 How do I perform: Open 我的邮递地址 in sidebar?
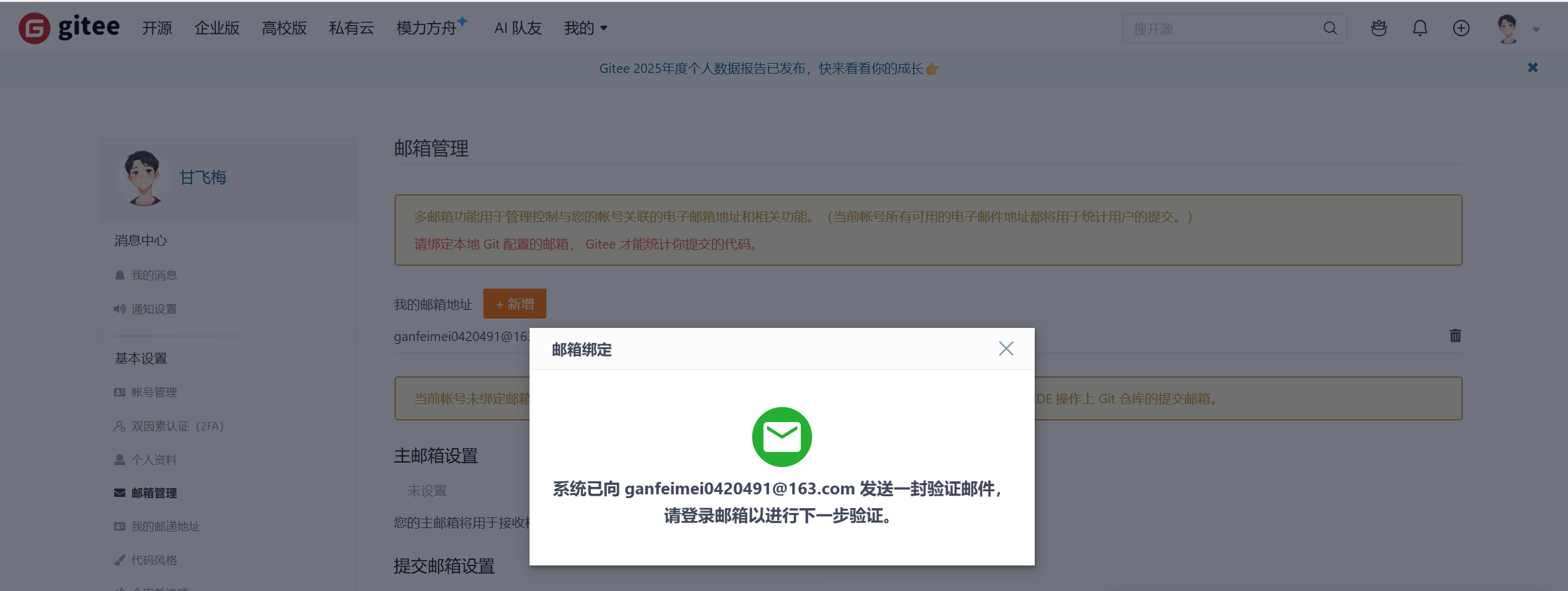point(165,526)
